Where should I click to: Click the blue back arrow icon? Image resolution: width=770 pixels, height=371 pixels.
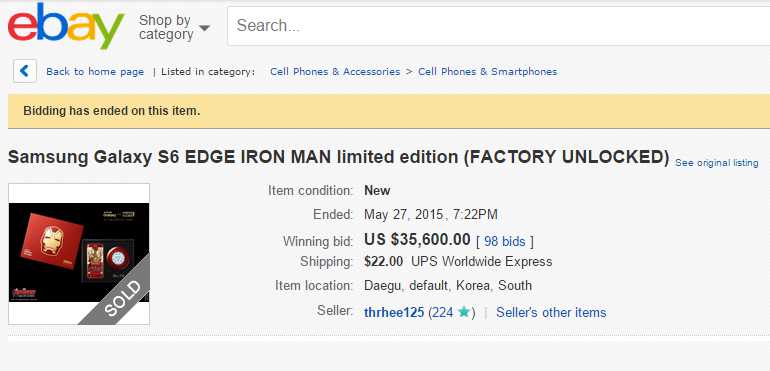tap(25, 71)
